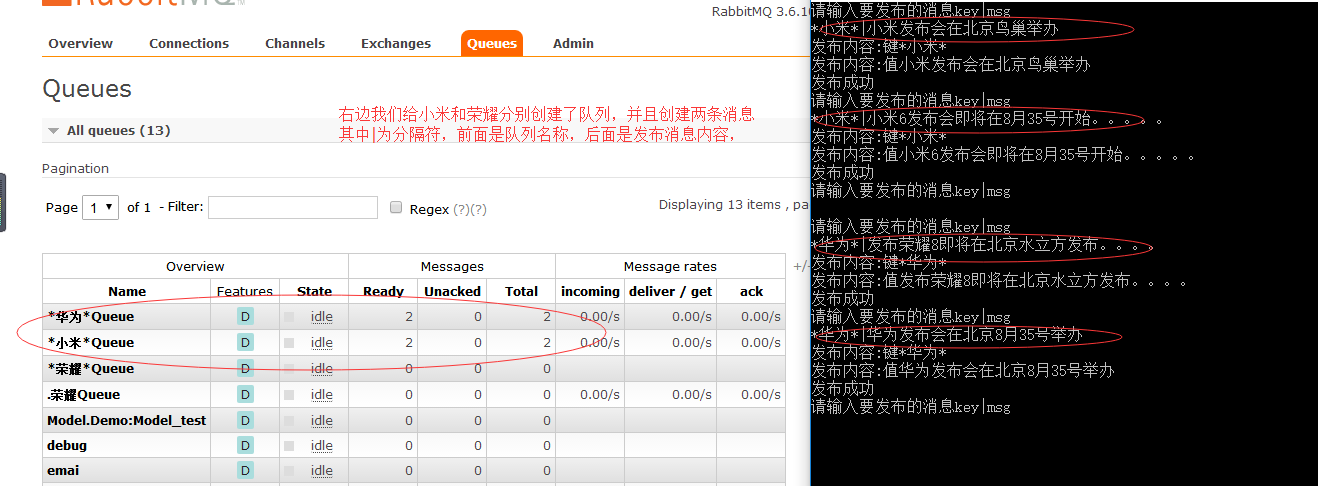The width and height of the screenshot is (1318, 486).
Task: Sort by the Unacked column header
Action: click(x=454, y=292)
